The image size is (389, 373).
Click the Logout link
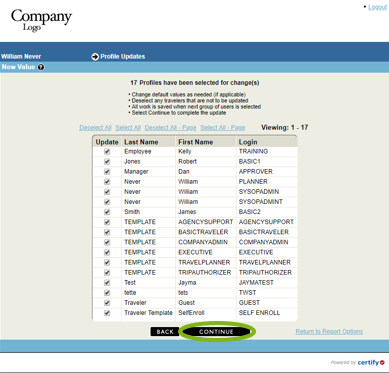377,7
